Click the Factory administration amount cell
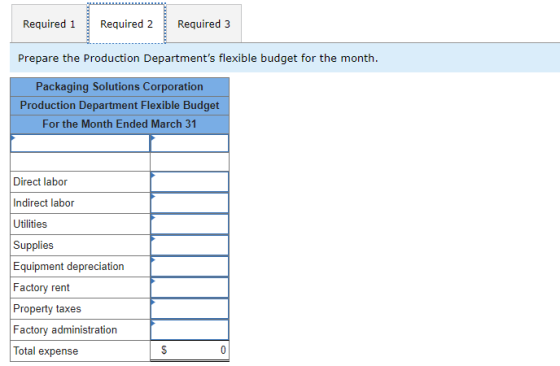This screenshot has width=560, height=366. pos(190,330)
